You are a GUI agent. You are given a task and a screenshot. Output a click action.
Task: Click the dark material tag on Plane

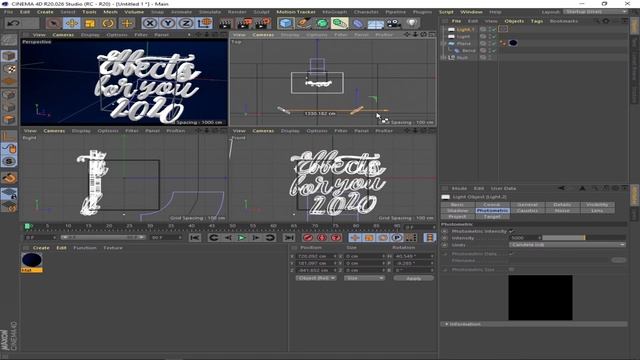513,43
